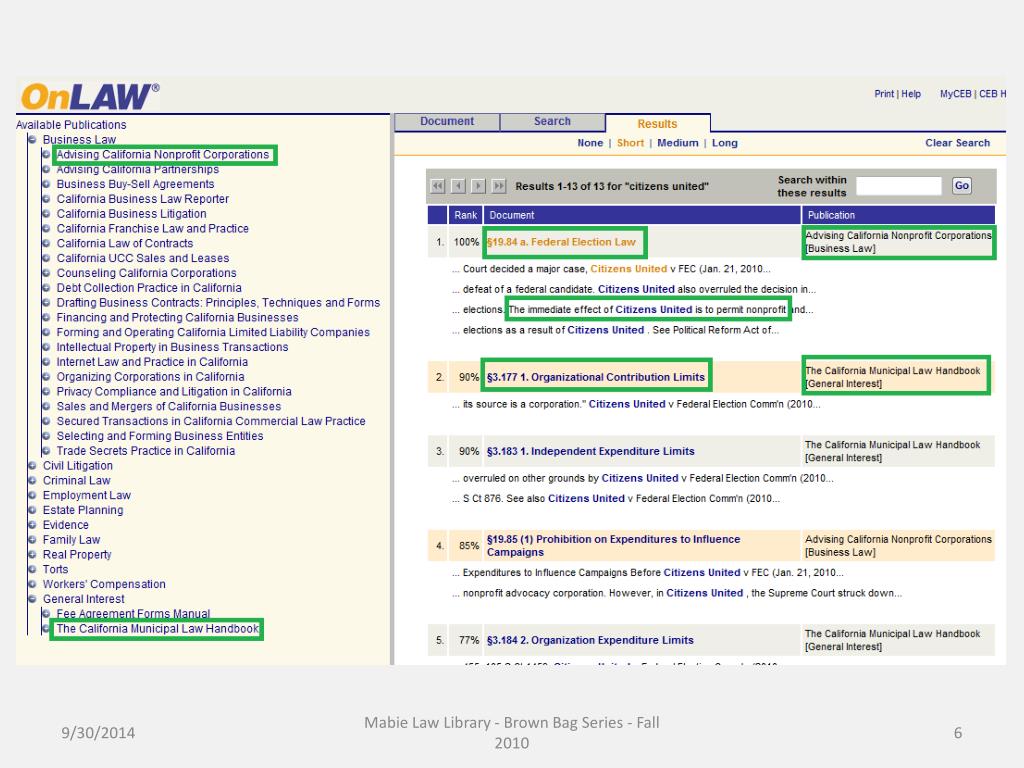This screenshot has height=768, width=1024.
Task: Expand California Business Law Reporter node
Action: pyautogui.click(x=46, y=199)
